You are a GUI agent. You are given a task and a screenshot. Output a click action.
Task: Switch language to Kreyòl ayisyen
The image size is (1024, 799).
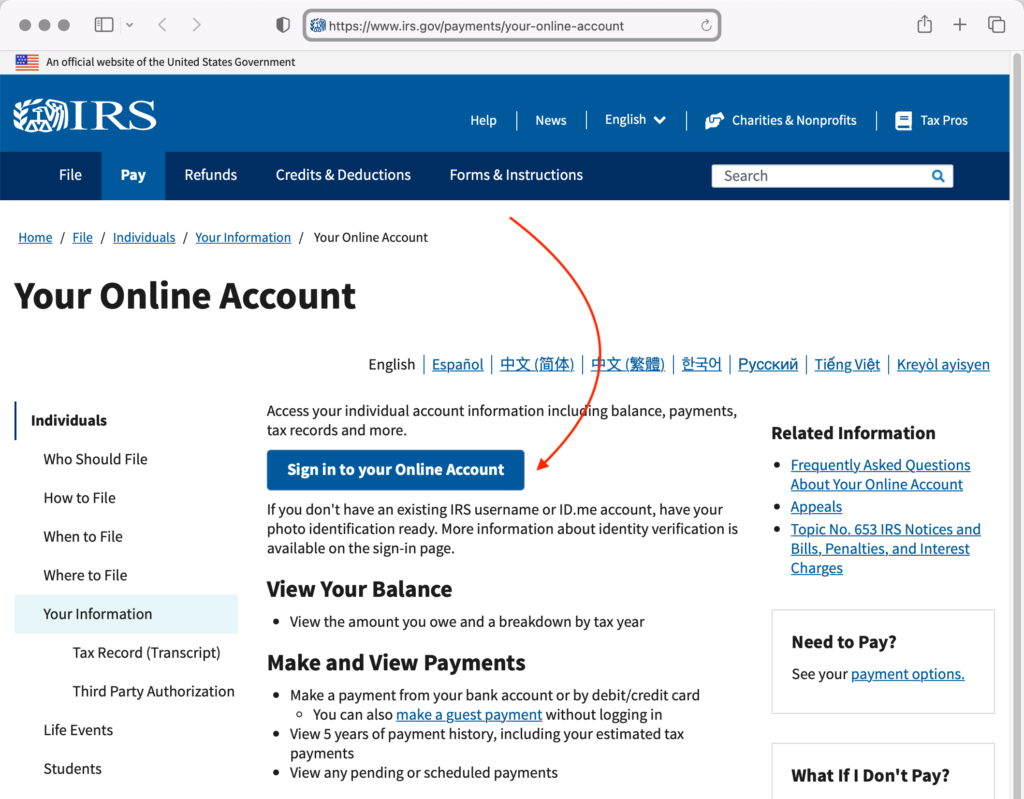click(943, 364)
